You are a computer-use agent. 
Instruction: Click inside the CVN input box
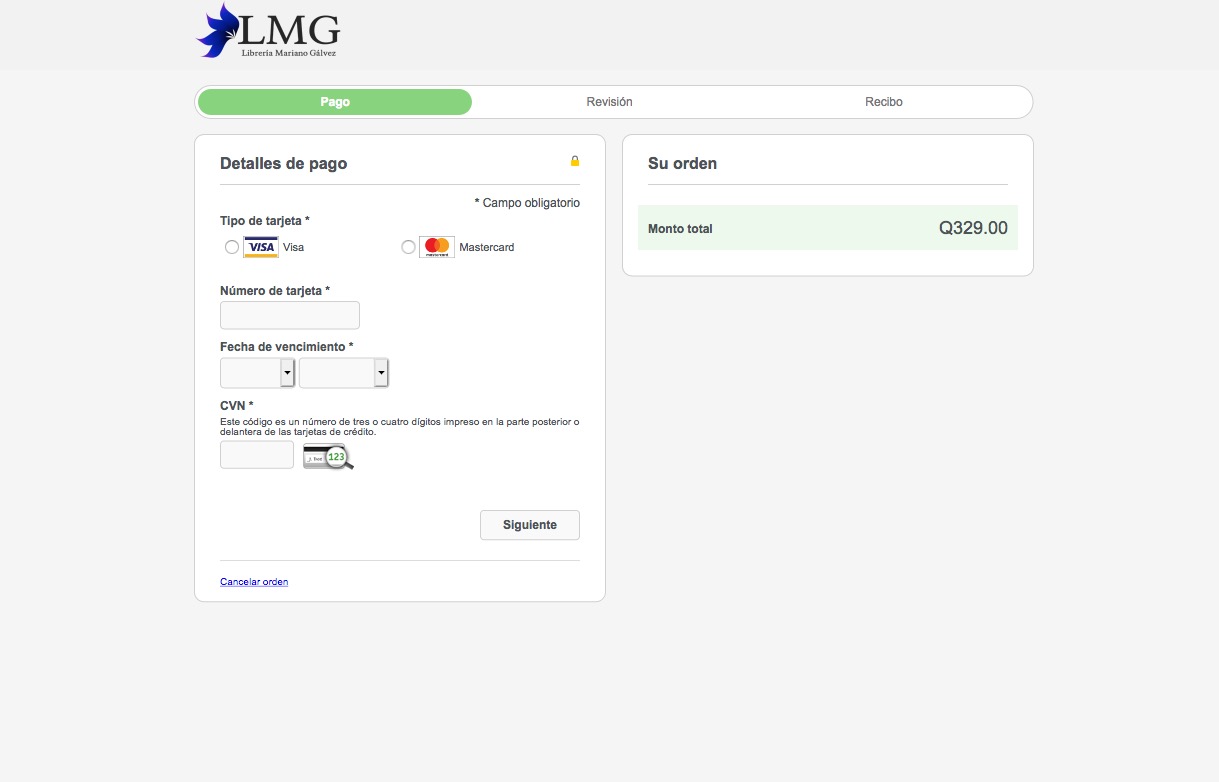click(257, 455)
